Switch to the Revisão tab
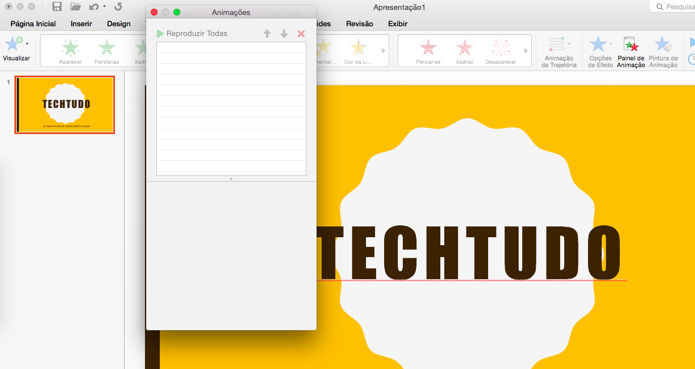 click(359, 24)
